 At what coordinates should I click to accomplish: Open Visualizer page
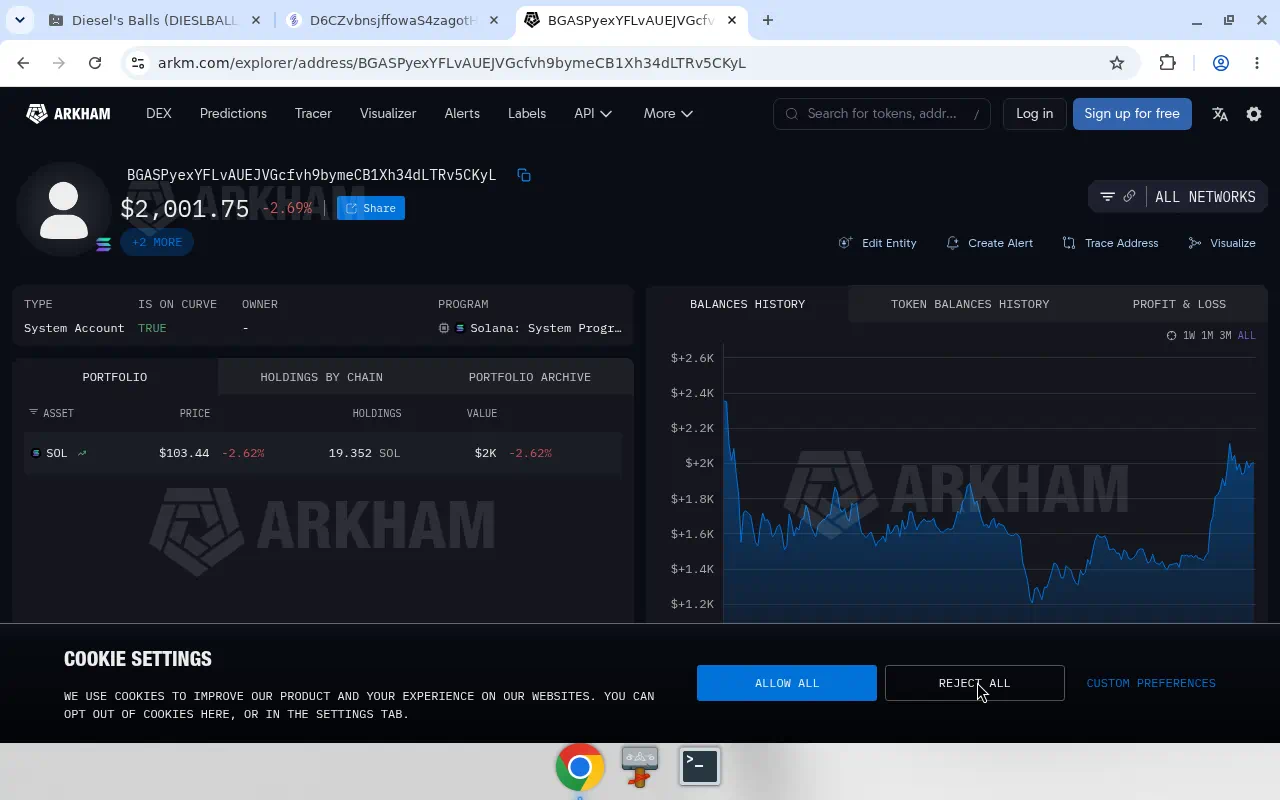[388, 114]
